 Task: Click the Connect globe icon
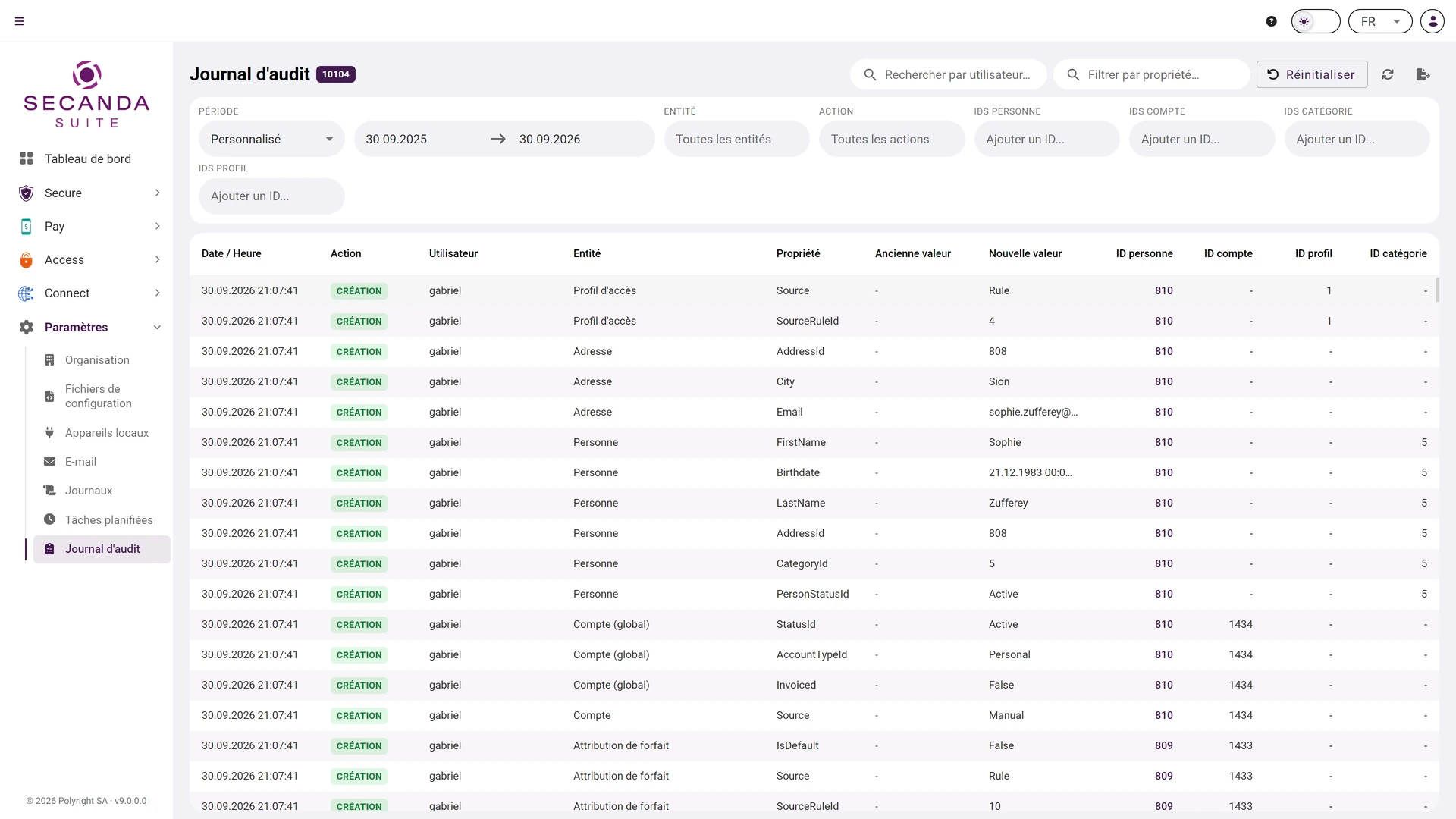(27, 293)
